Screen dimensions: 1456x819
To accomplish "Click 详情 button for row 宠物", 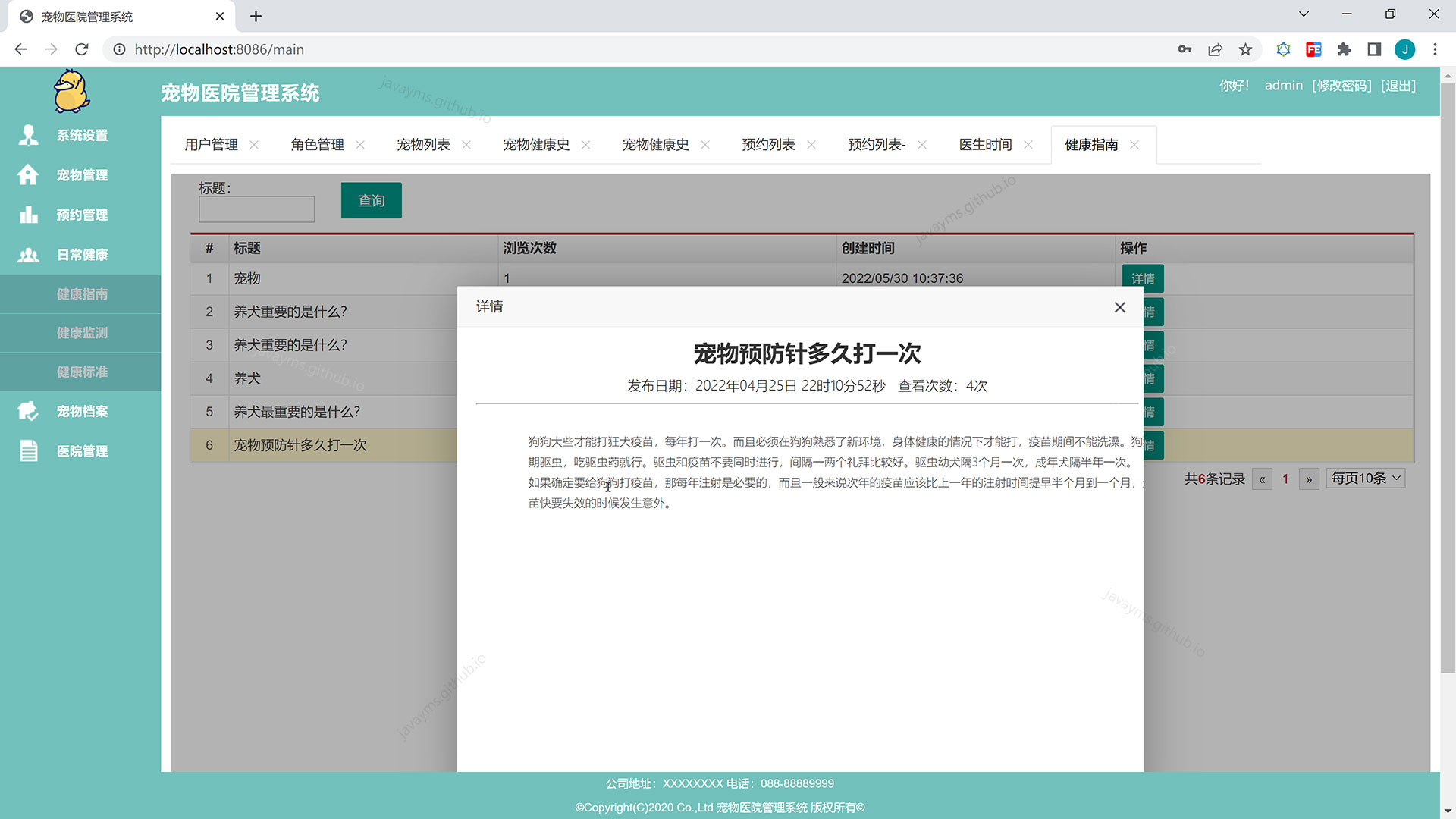I will [1143, 278].
